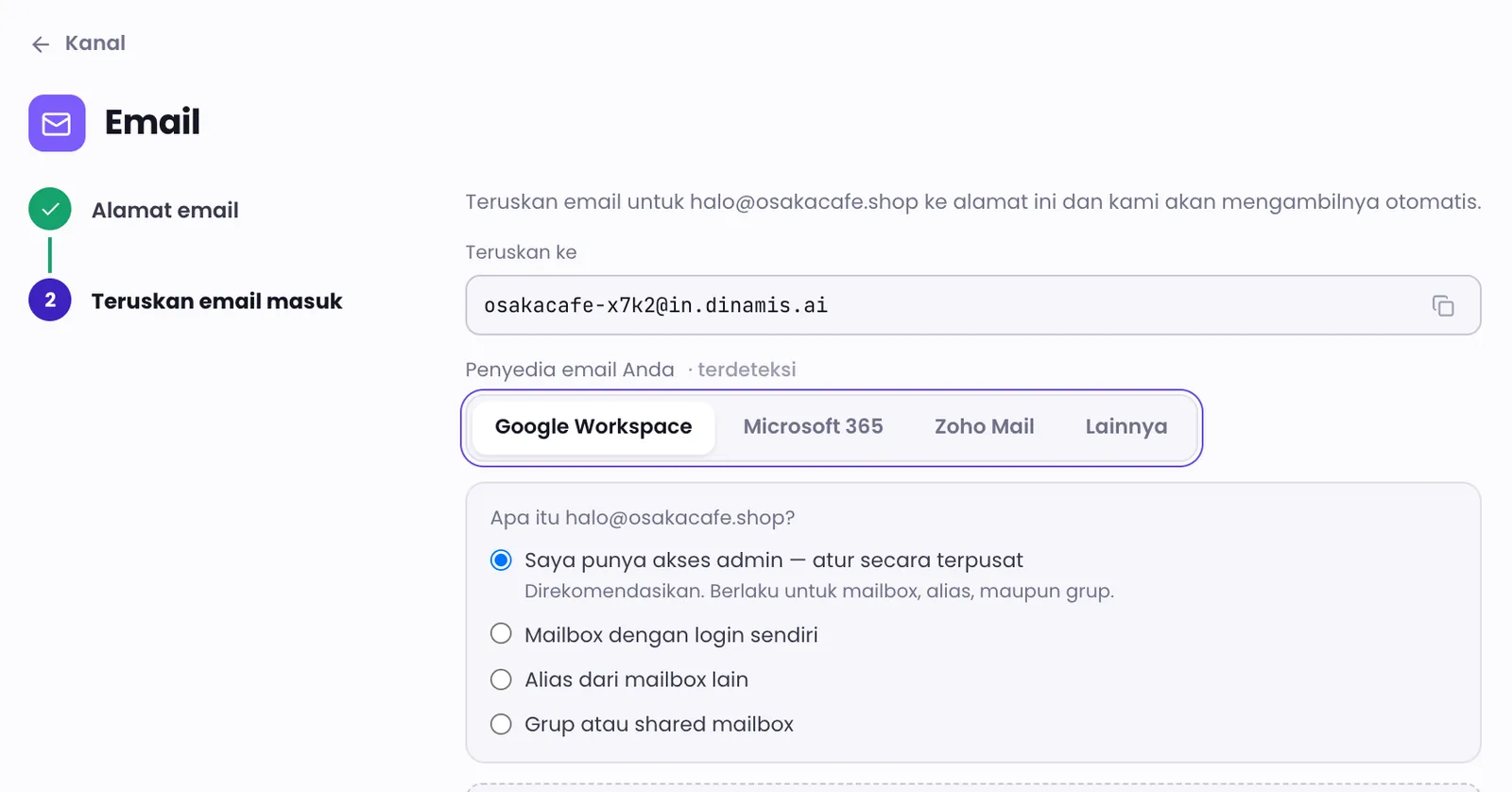Go back to Kanal using the arrow
Image resolution: width=1512 pixels, height=792 pixels.
click(x=41, y=44)
